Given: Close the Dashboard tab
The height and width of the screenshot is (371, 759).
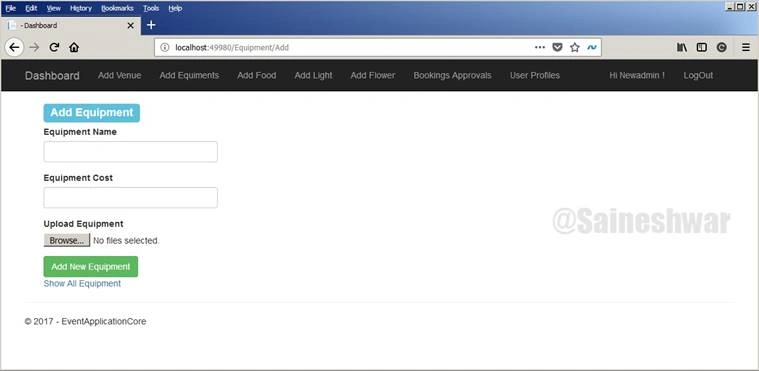Looking at the screenshot, I should pos(130,26).
